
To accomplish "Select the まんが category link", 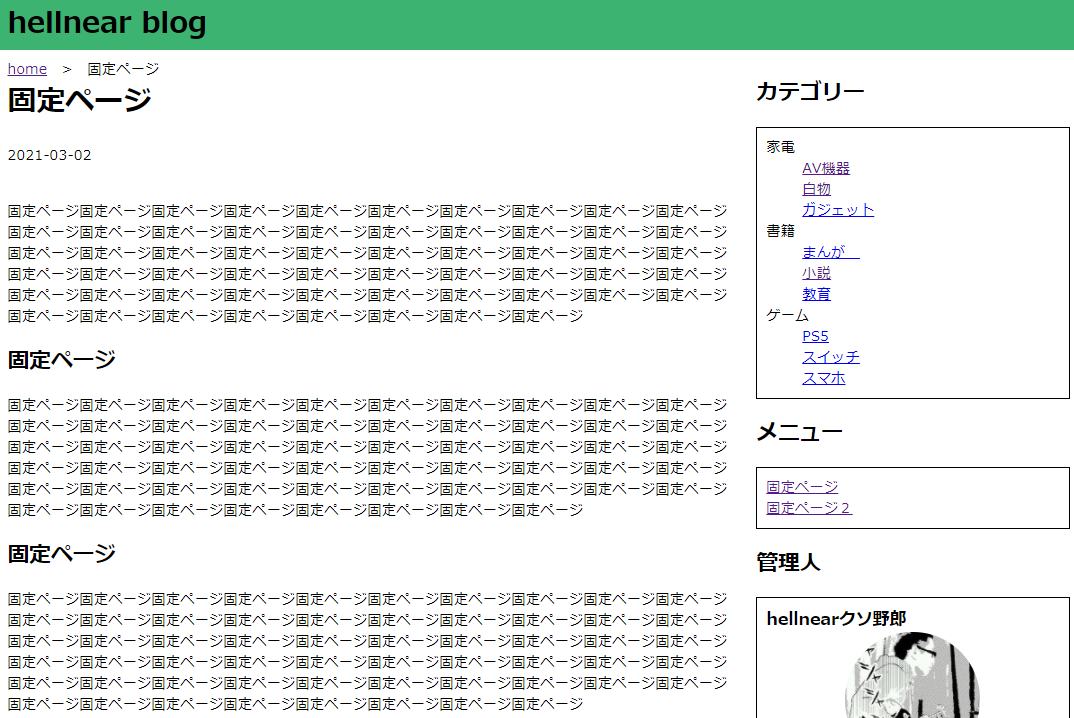I will pyautogui.click(x=830, y=252).
